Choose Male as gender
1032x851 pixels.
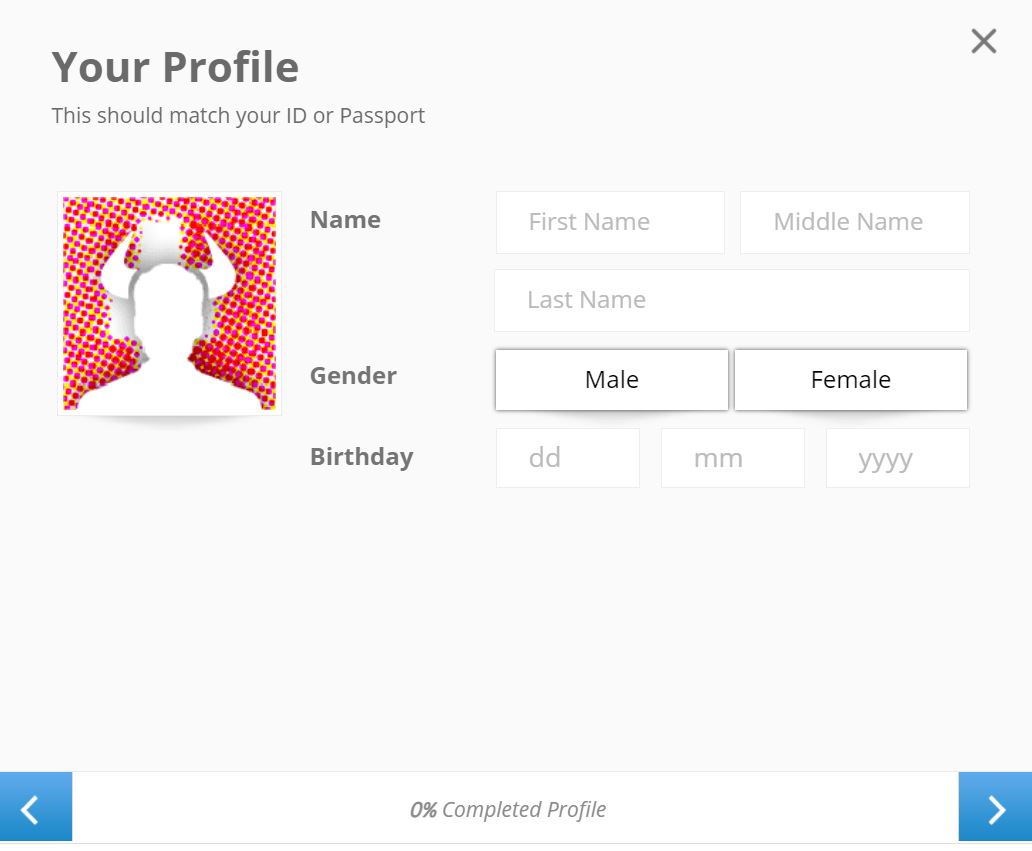coord(611,380)
